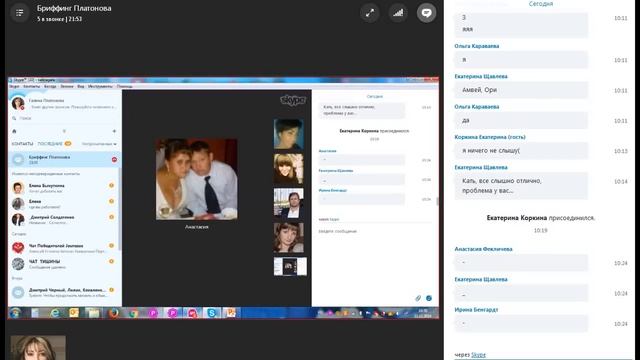Open Windows Start orb in shared taskbar
The image size is (640, 360).
[x=16, y=313]
